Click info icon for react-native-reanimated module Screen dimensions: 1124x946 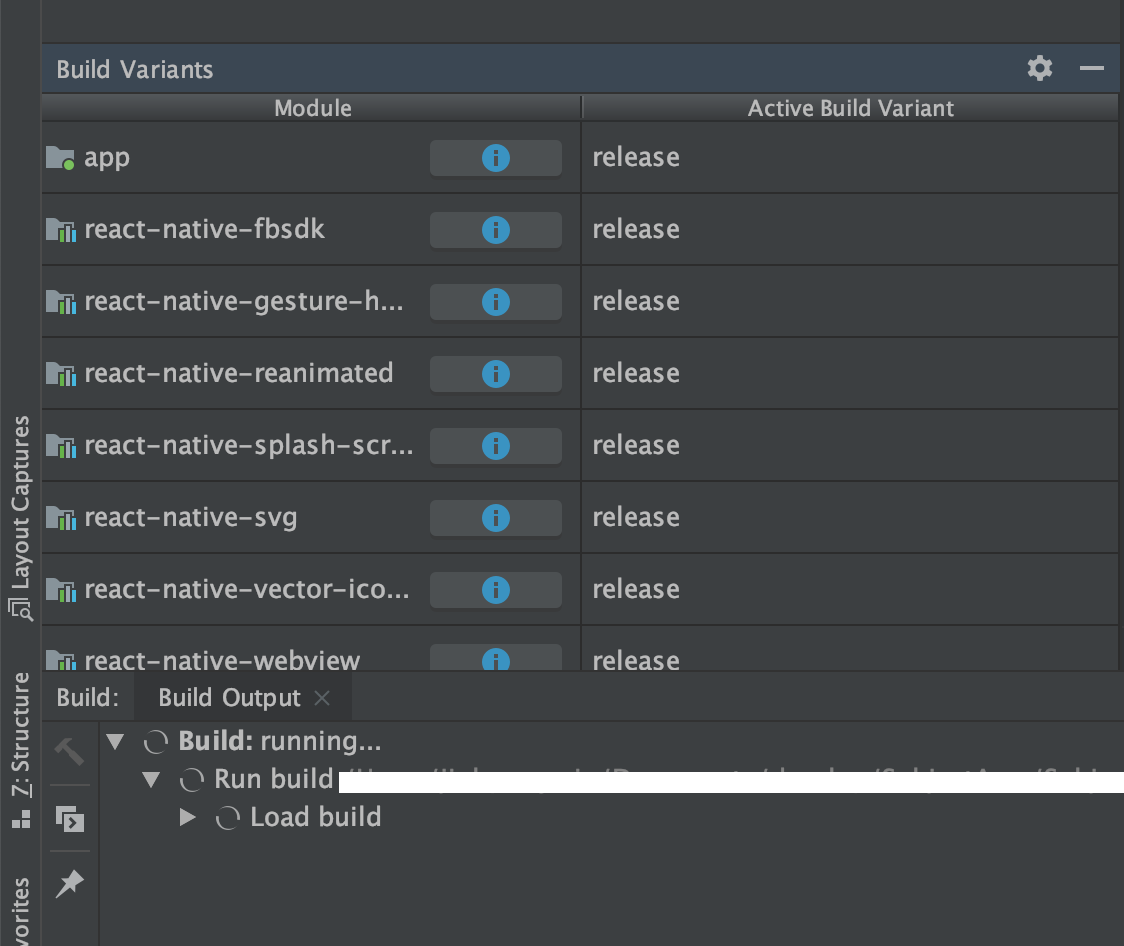495,374
